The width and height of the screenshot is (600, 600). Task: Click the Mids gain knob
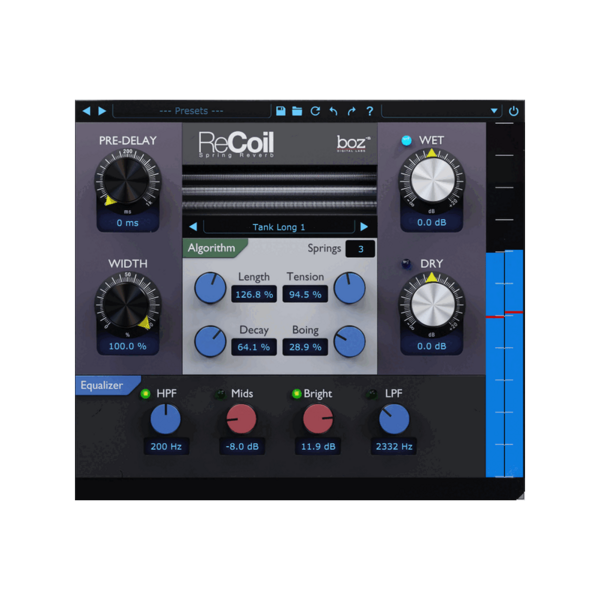tap(241, 419)
